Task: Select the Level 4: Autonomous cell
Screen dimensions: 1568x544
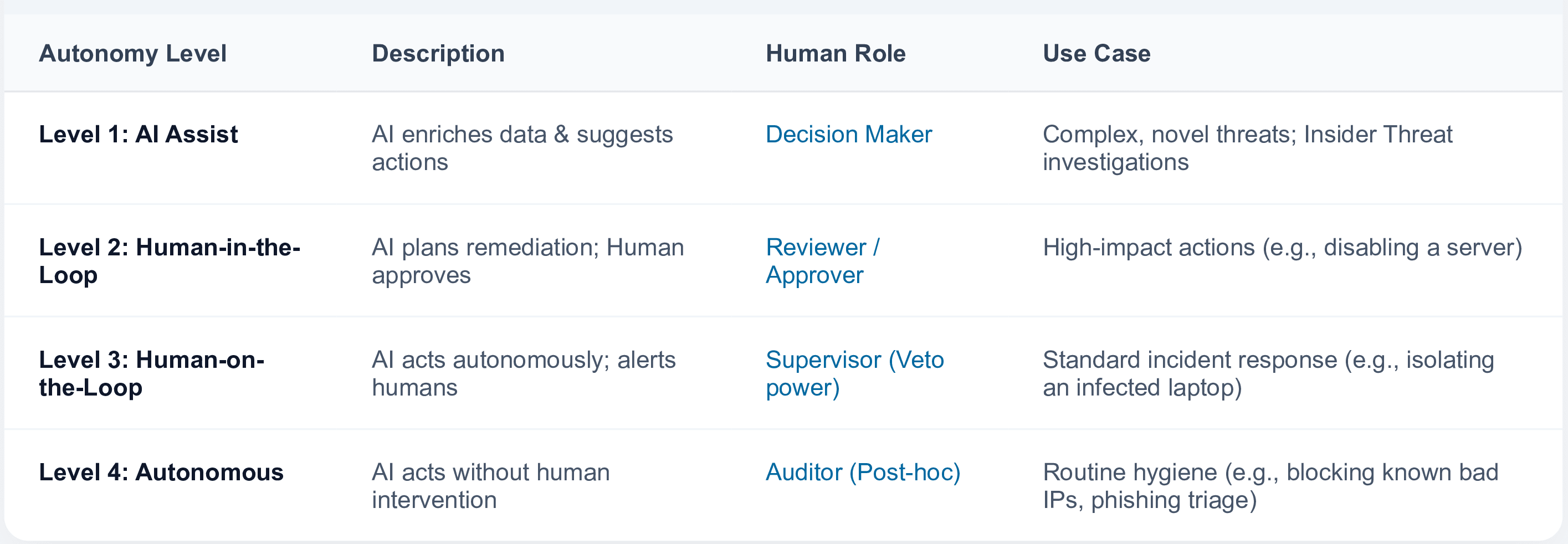Action: pos(161,472)
